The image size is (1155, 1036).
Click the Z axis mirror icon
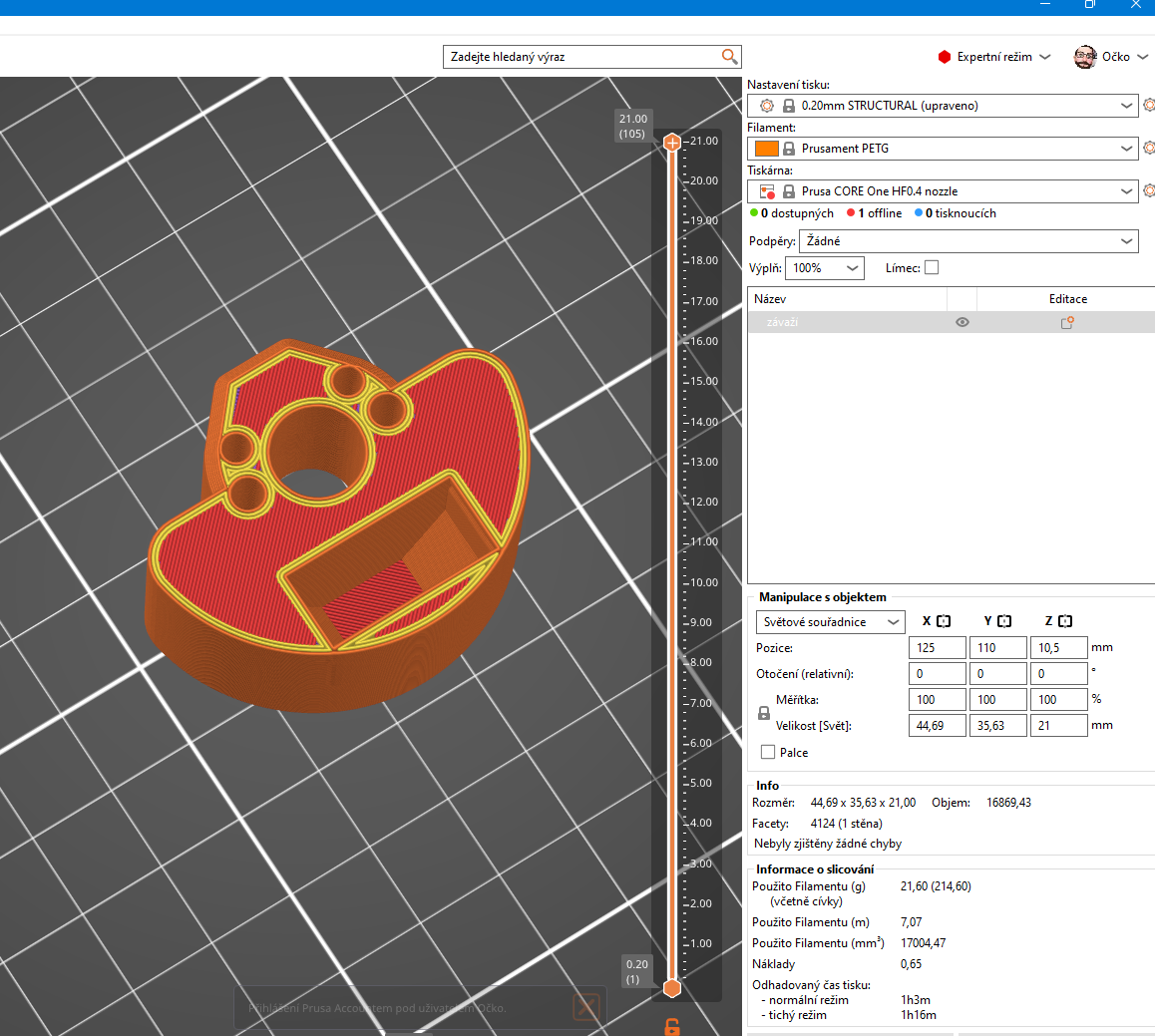point(1065,621)
